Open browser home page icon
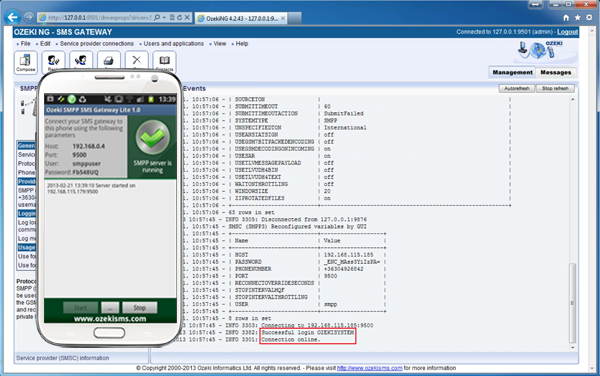 566,18
